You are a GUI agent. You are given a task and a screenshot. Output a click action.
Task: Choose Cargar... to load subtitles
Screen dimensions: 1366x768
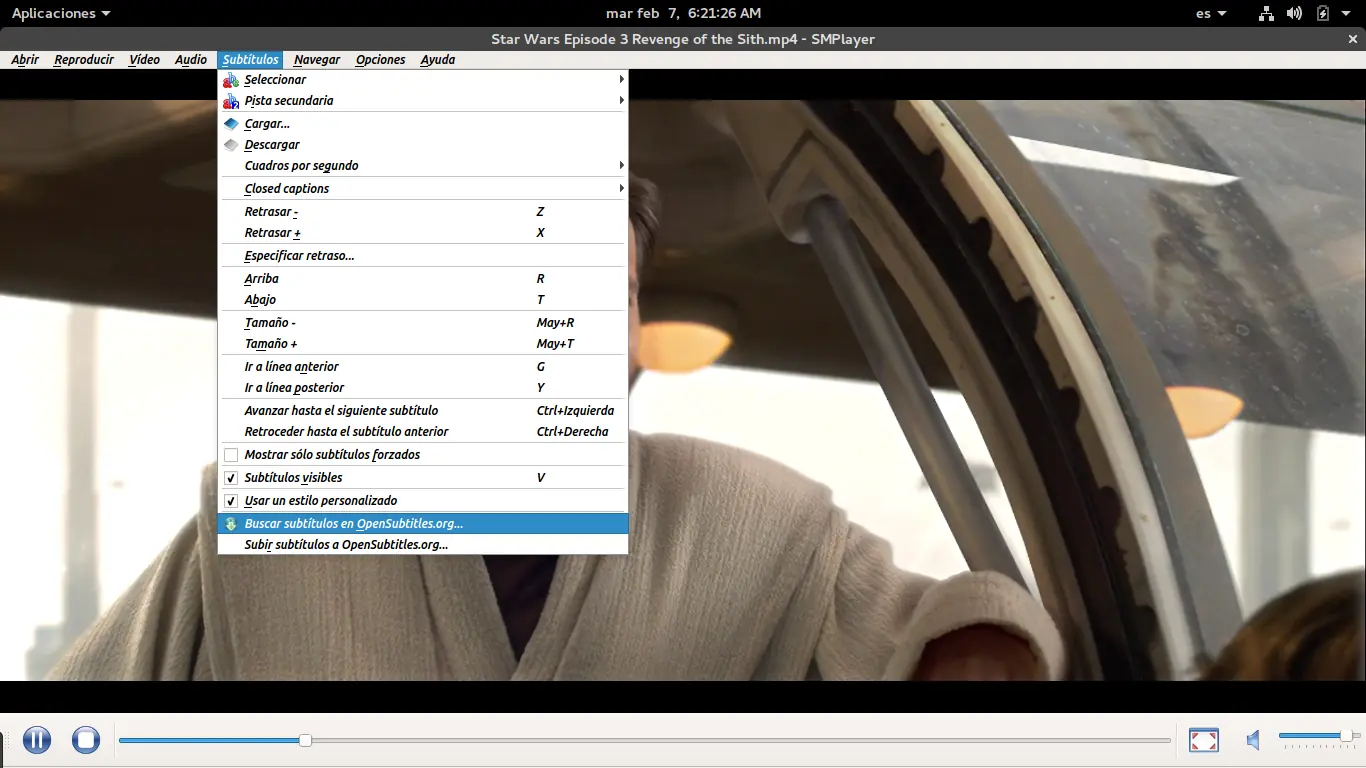pos(423,124)
